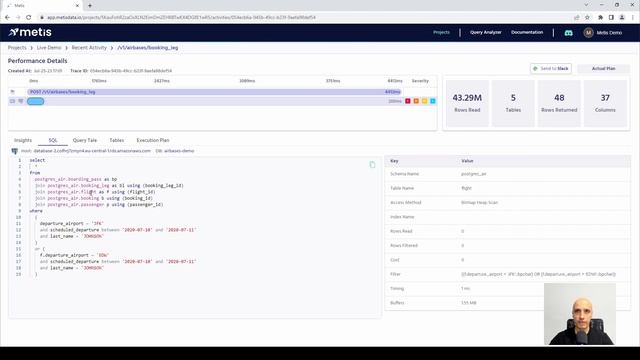Click the PostgreSQL host icon above the SQL editor

click(x=15, y=151)
